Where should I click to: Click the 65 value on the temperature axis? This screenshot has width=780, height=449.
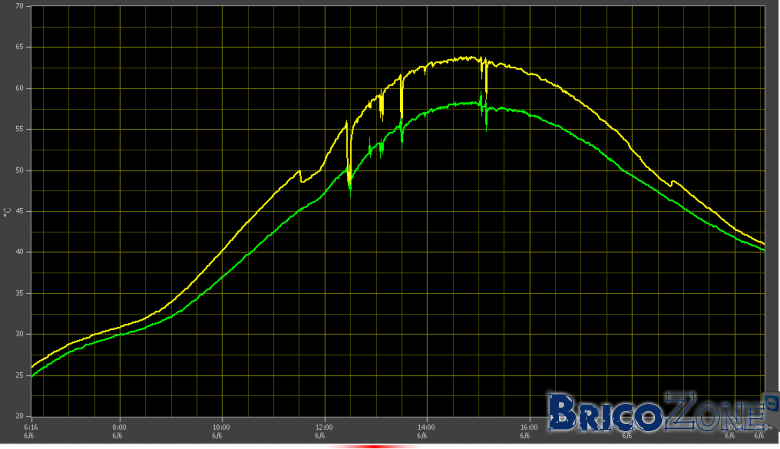(19, 47)
